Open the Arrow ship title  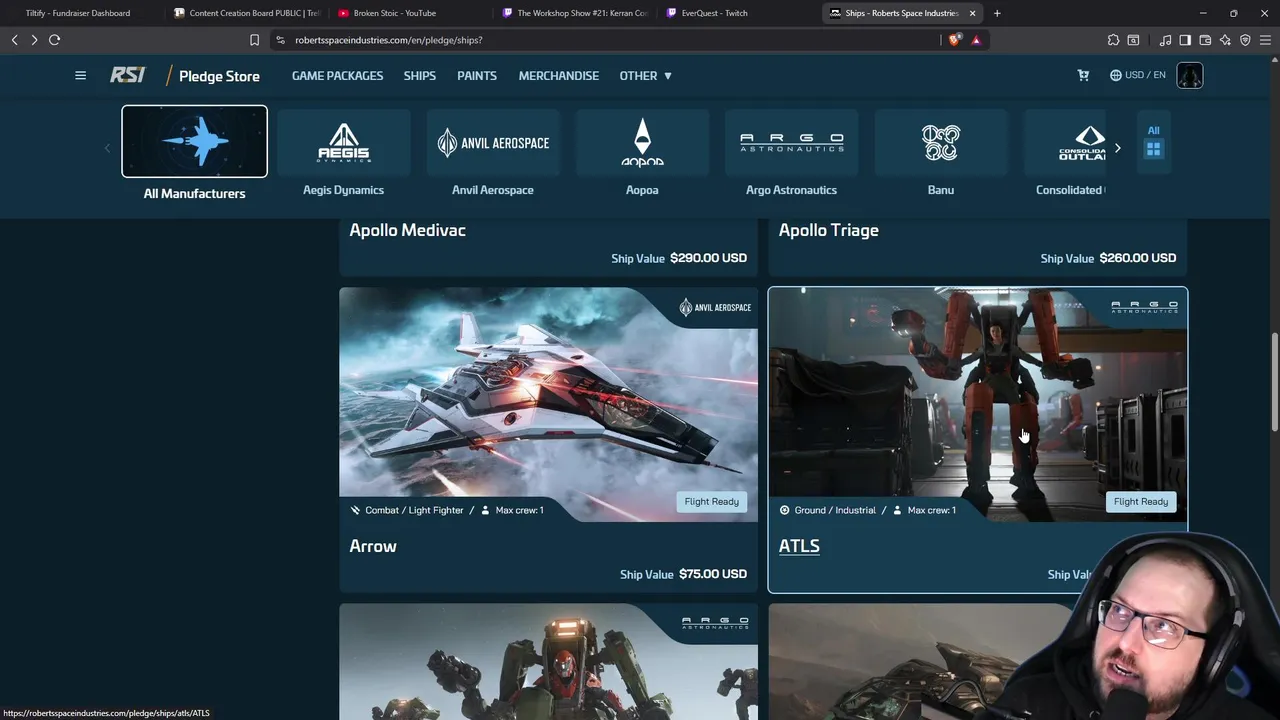pyautogui.click(x=373, y=546)
